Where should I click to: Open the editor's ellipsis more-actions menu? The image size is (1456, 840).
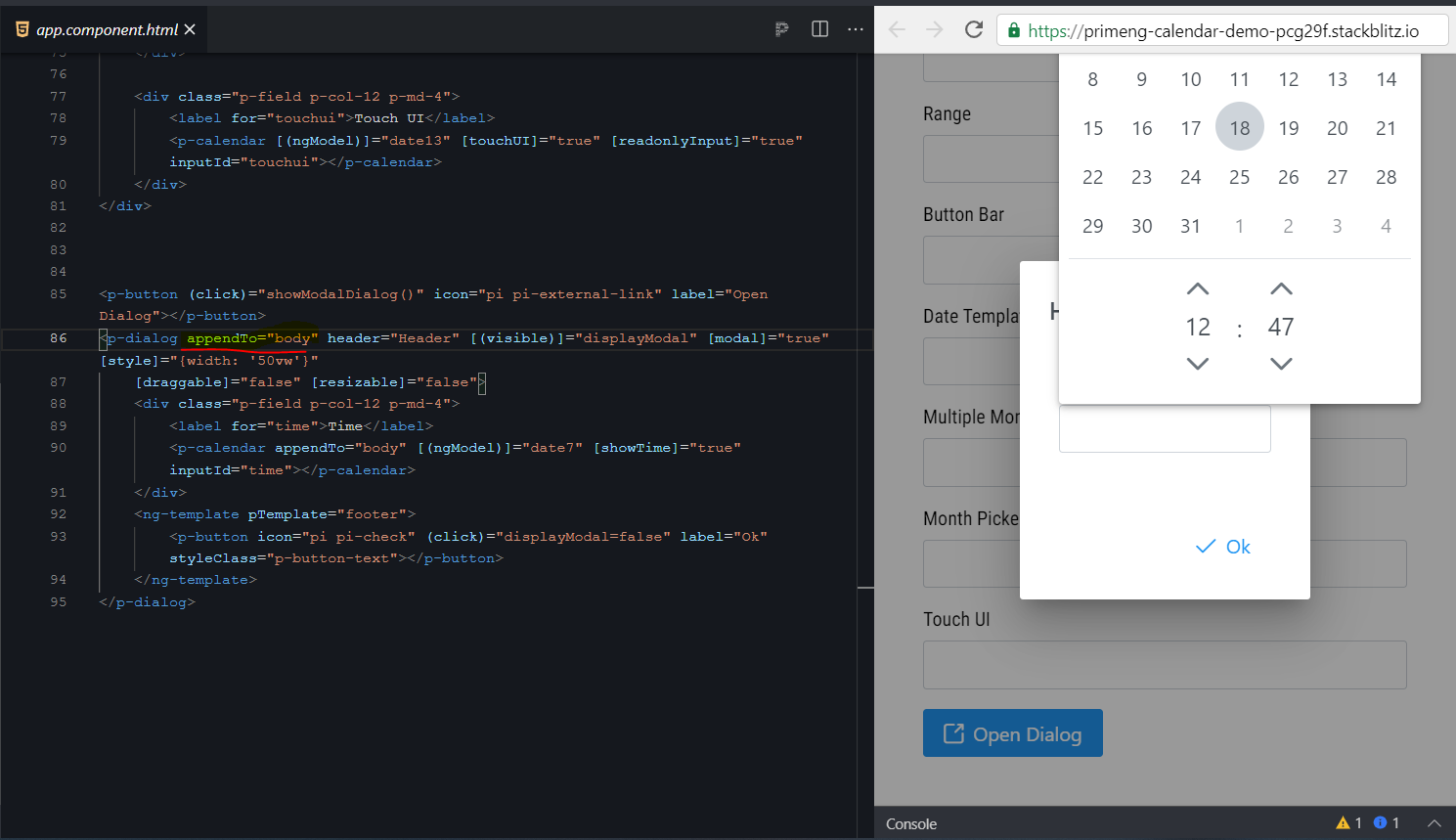pyautogui.click(x=856, y=29)
